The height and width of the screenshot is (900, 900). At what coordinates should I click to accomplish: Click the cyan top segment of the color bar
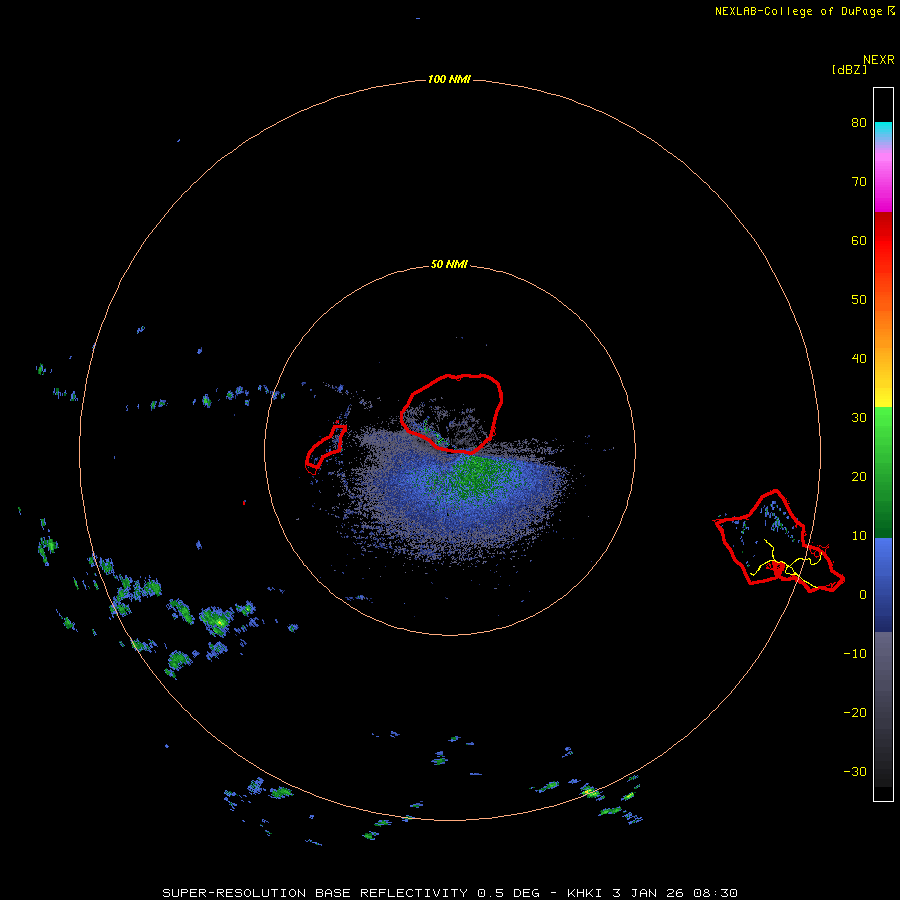click(x=883, y=131)
